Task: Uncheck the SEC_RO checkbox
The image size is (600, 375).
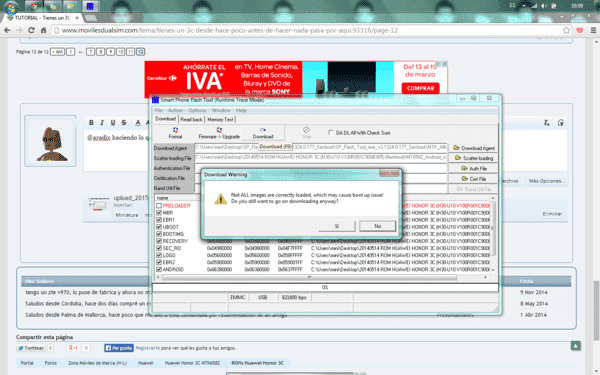Action: (159, 248)
